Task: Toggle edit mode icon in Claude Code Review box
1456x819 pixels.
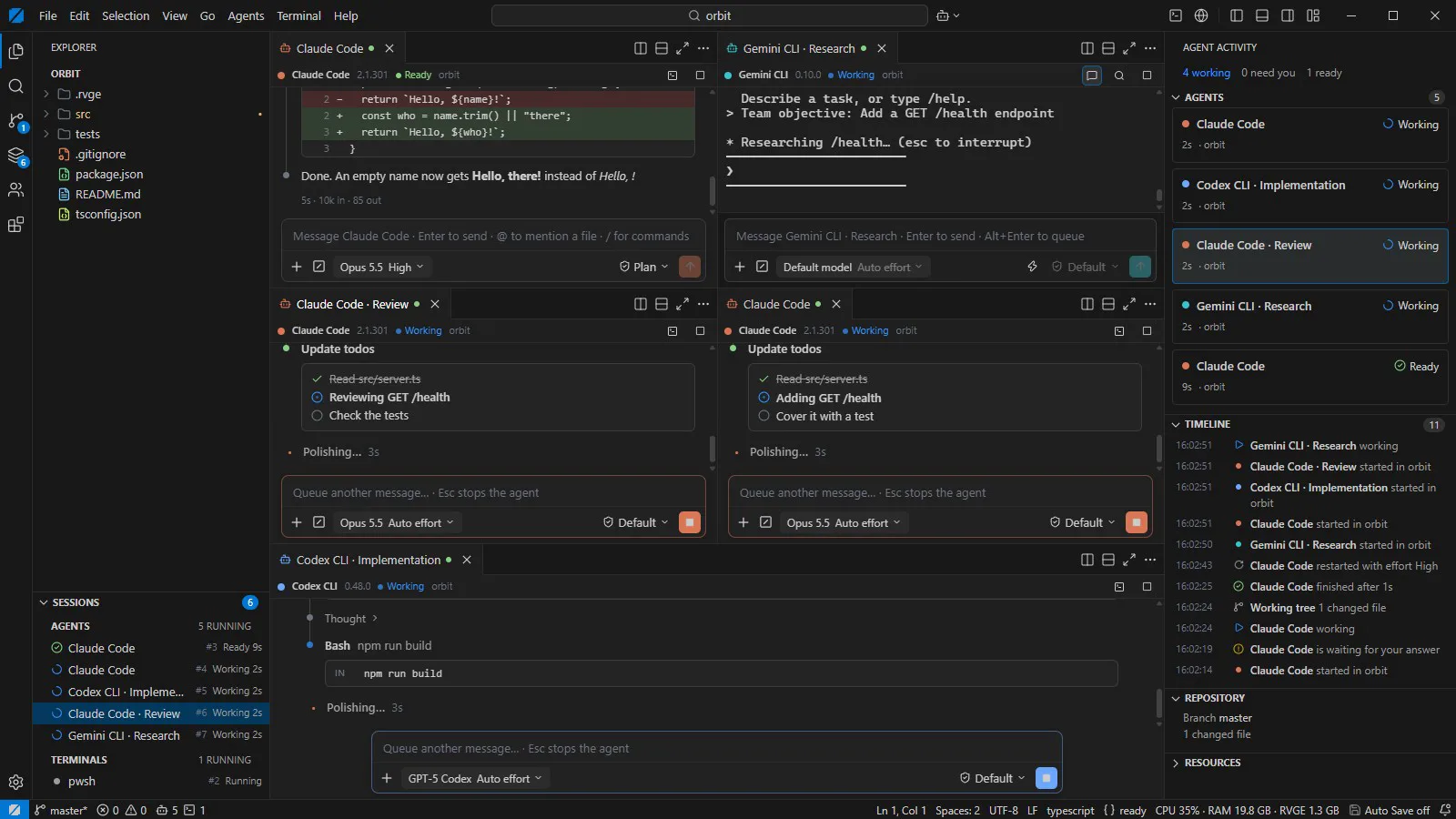Action: click(318, 522)
